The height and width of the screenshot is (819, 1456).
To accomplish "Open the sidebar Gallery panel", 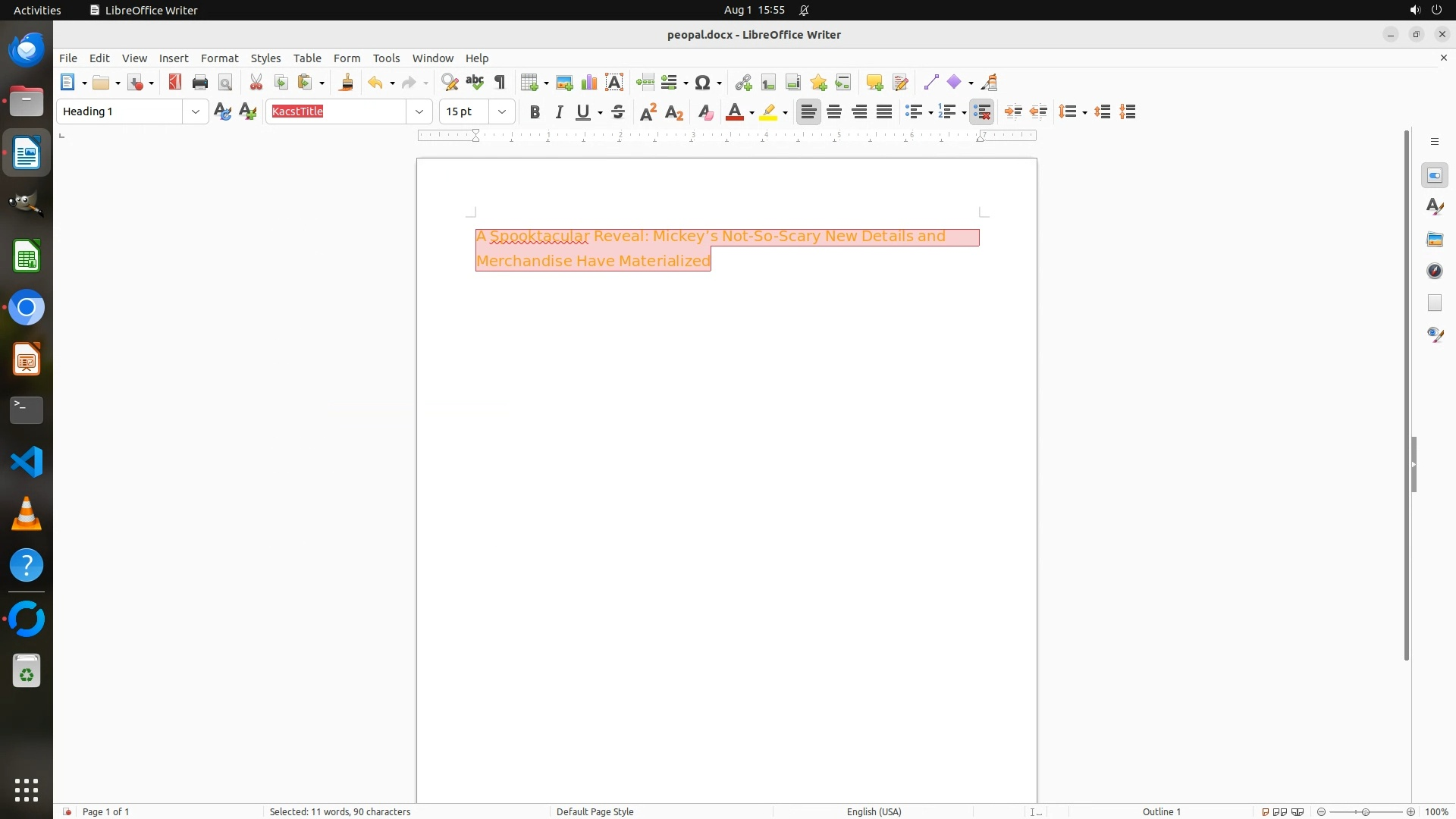I will tap(1434, 240).
